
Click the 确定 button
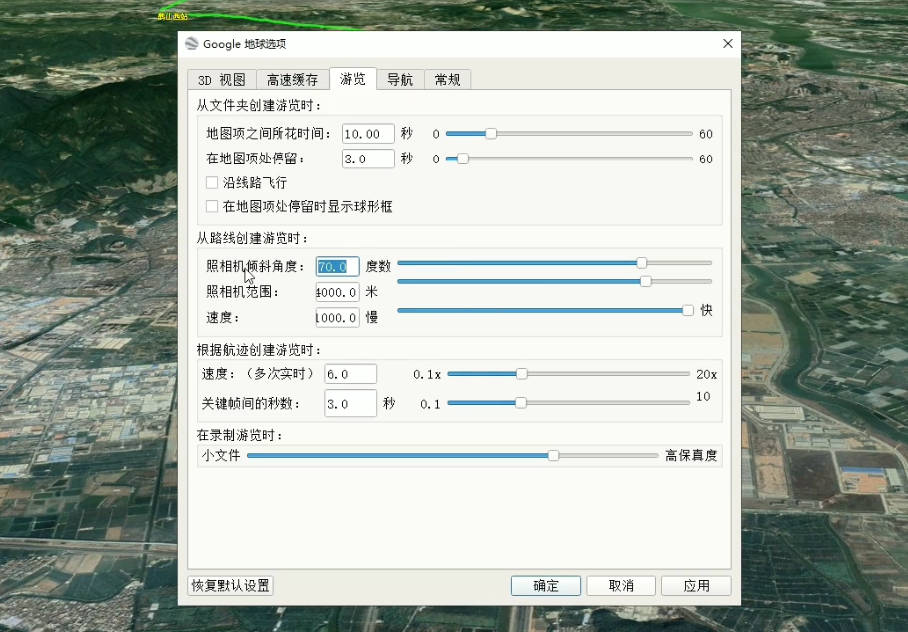(x=545, y=585)
